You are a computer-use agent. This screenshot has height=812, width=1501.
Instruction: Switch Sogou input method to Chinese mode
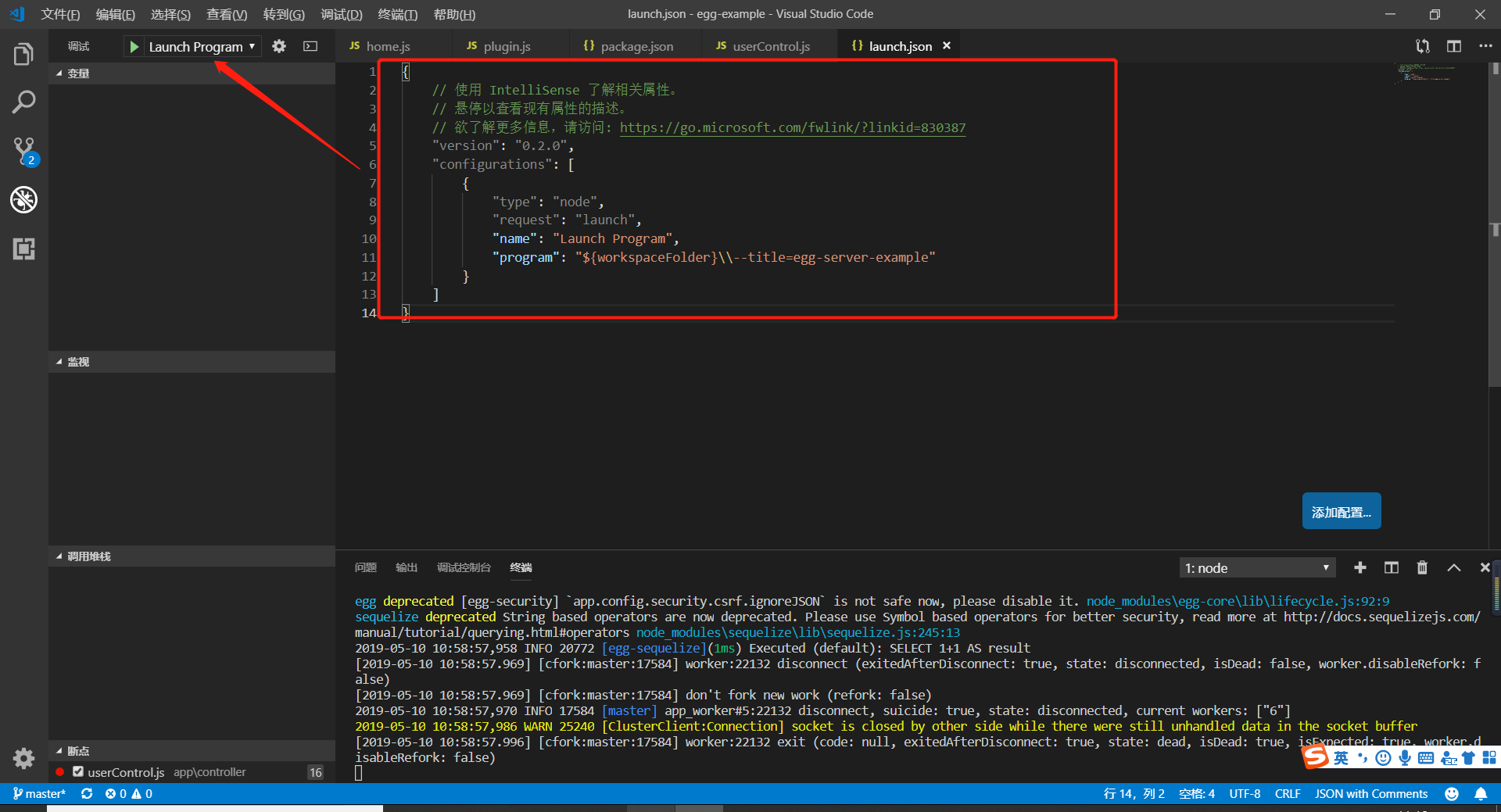point(1340,757)
